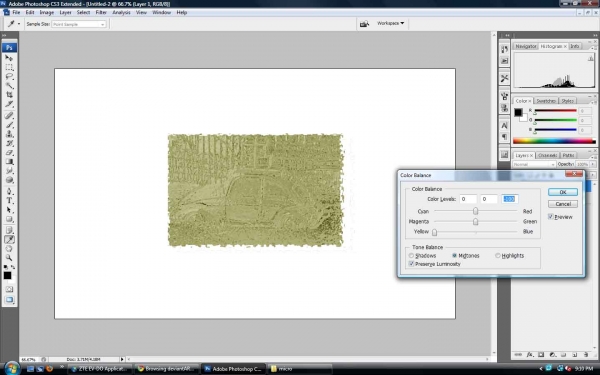Select the Healing Brush tool
Viewport: 600px width, 375px height.
(x=9, y=116)
